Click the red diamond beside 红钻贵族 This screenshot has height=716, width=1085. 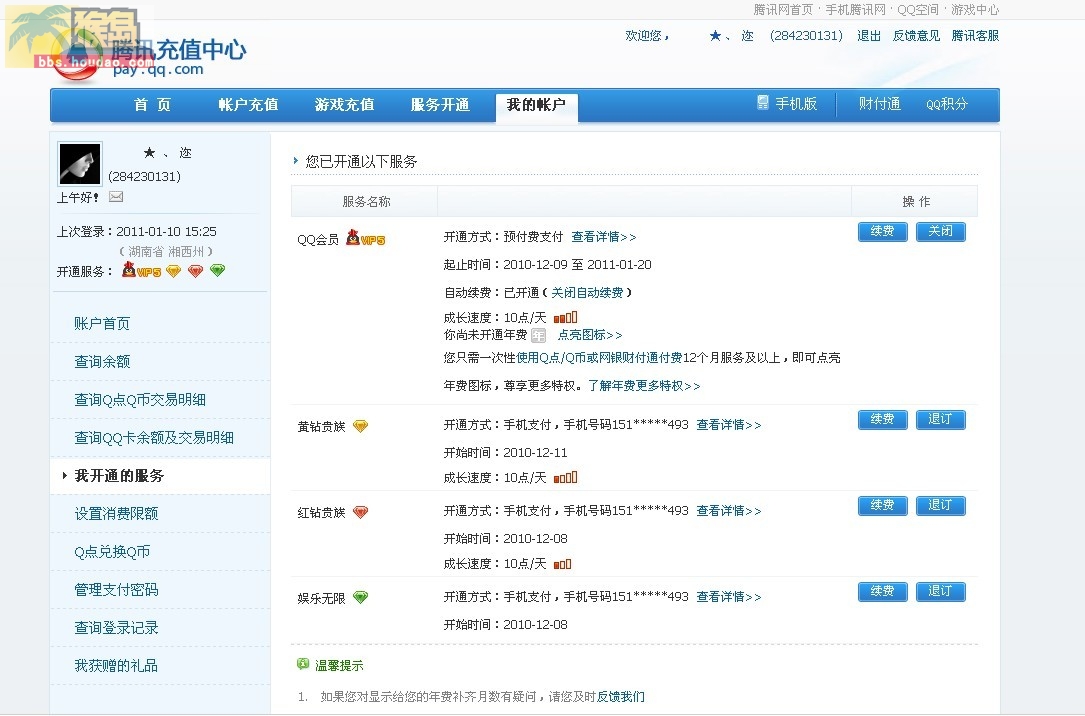tap(361, 513)
